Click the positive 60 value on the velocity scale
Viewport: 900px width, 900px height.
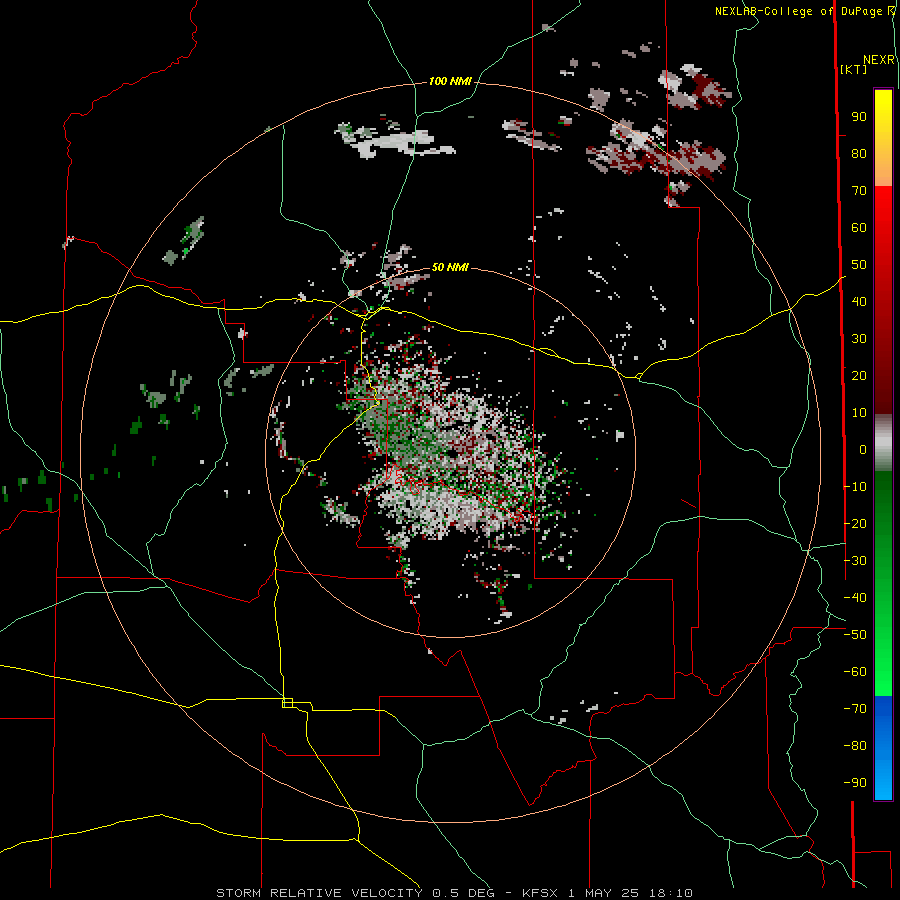[x=859, y=228]
